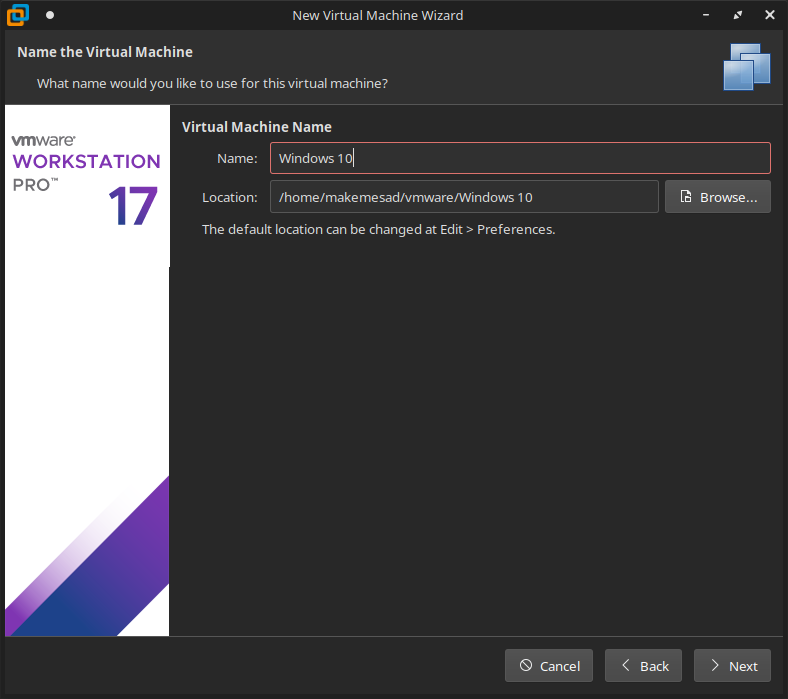Click the Location path field

point(464,197)
